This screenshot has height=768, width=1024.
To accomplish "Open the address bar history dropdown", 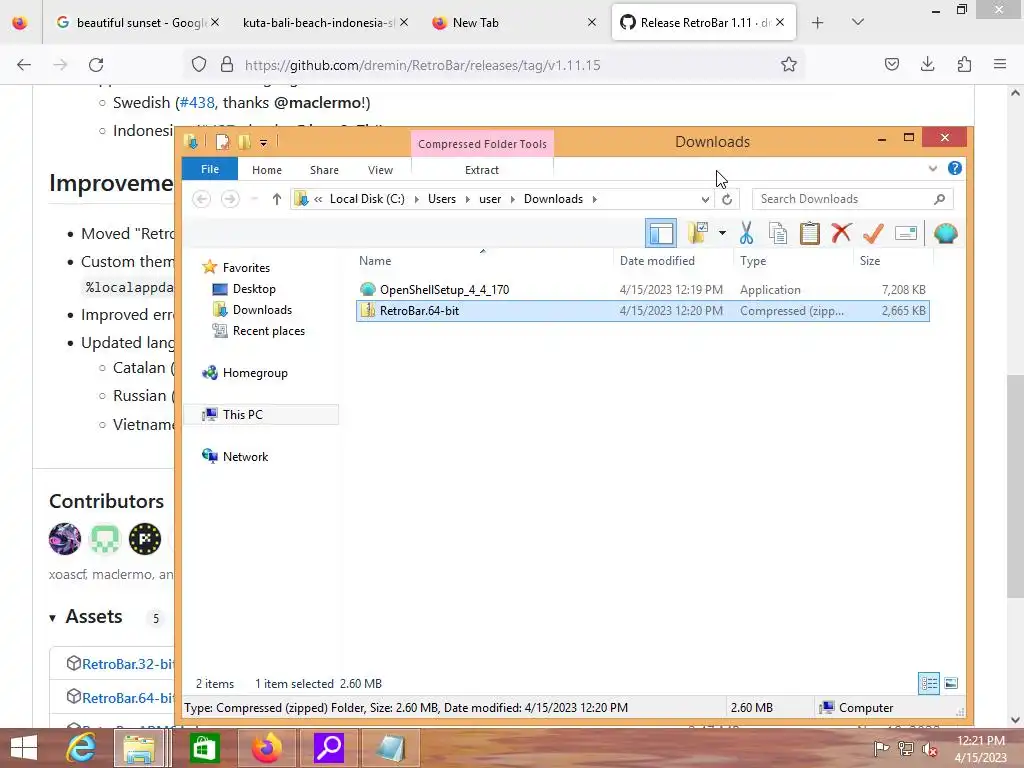I will point(705,199).
